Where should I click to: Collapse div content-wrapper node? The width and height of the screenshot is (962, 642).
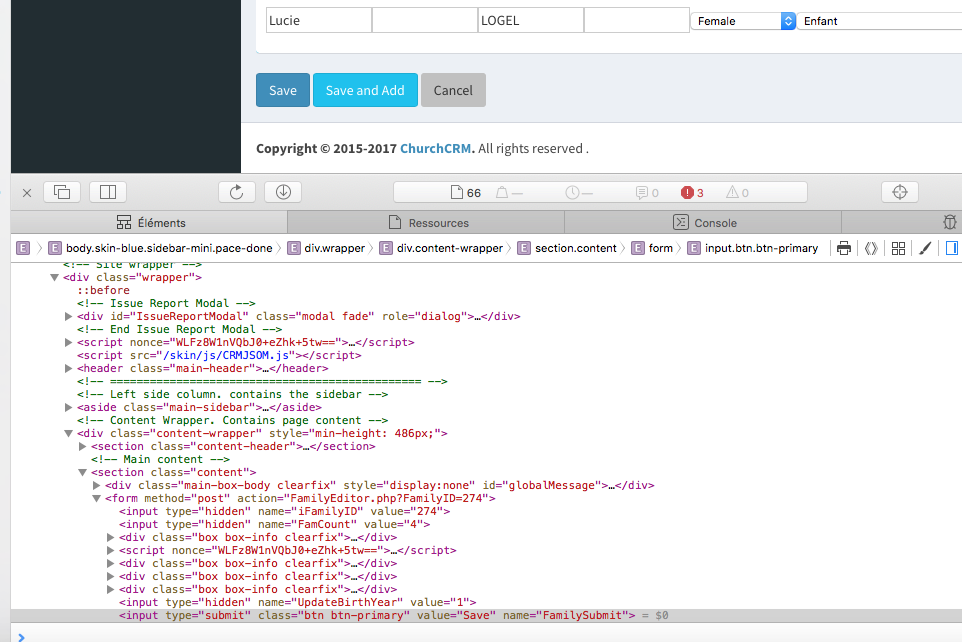click(x=69, y=433)
